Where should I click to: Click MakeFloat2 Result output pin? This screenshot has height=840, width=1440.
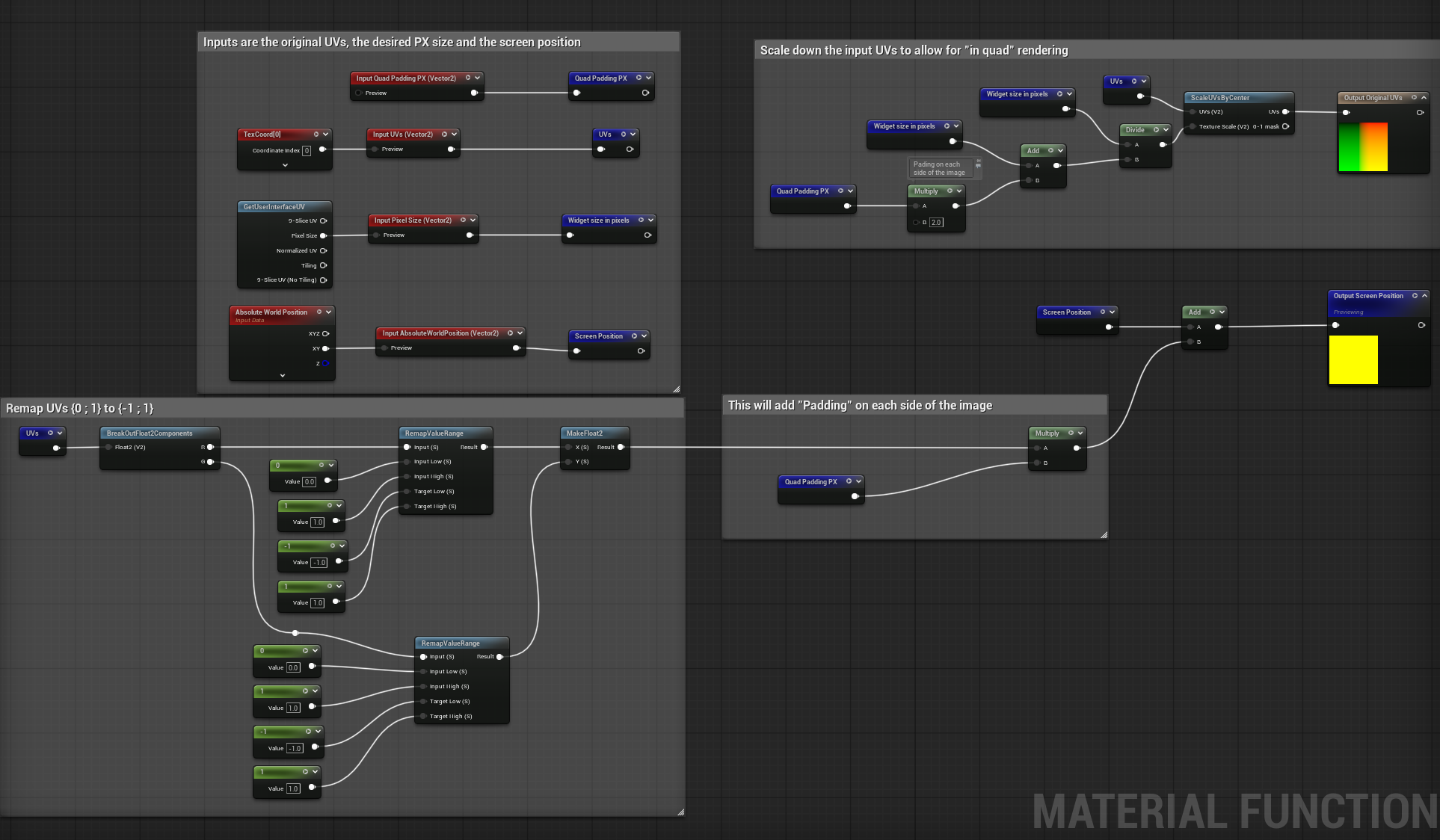621,447
